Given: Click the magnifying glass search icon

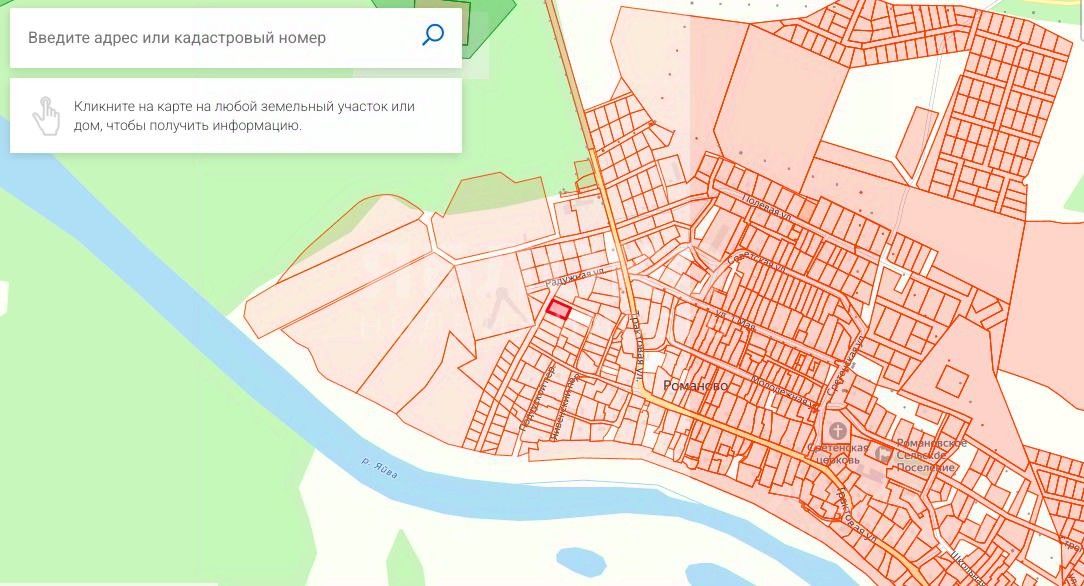Looking at the screenshot, I should [x=433, y=35].
